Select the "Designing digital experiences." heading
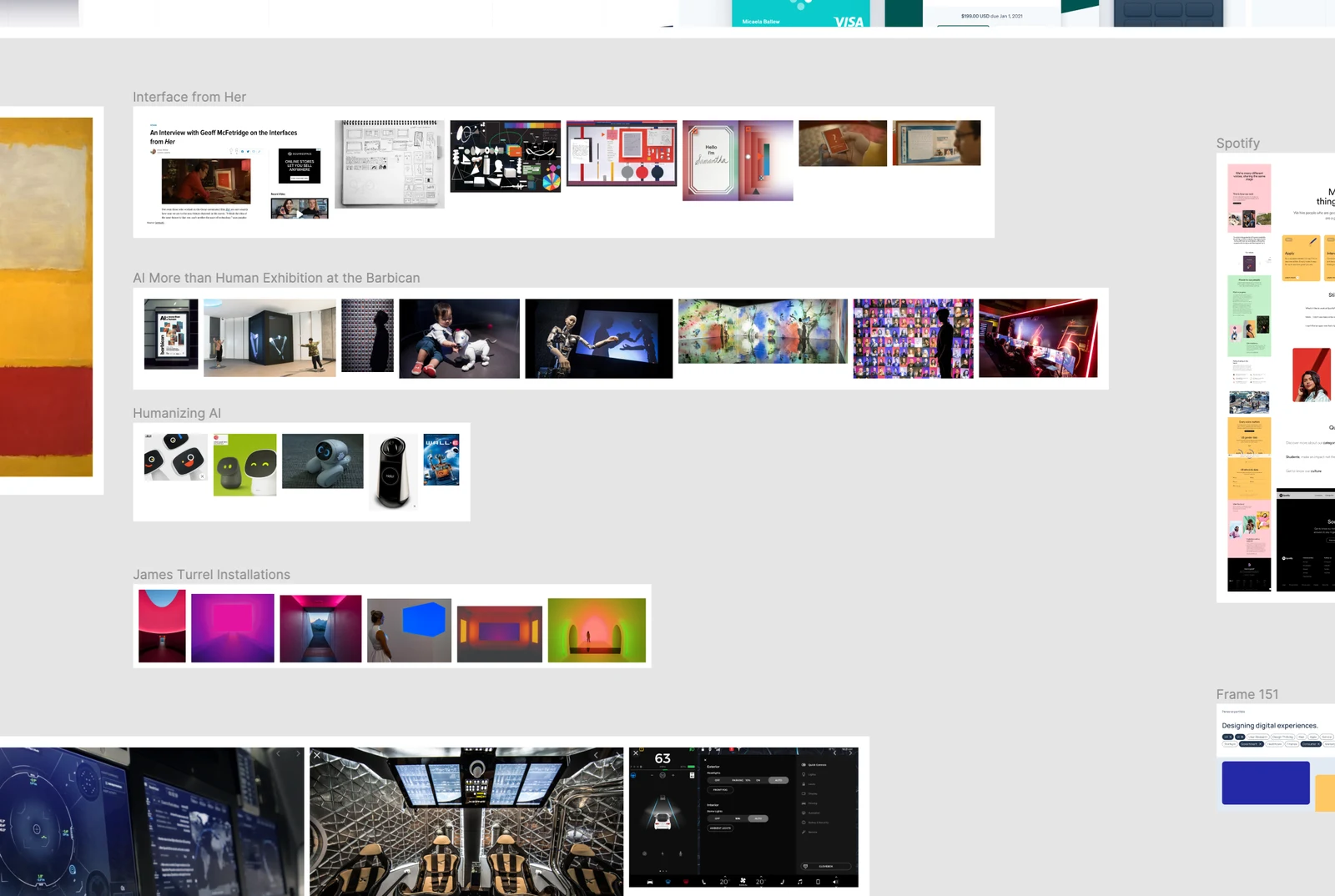The height and width of the screenshot is (896, 1335). tap(1270, 726)
